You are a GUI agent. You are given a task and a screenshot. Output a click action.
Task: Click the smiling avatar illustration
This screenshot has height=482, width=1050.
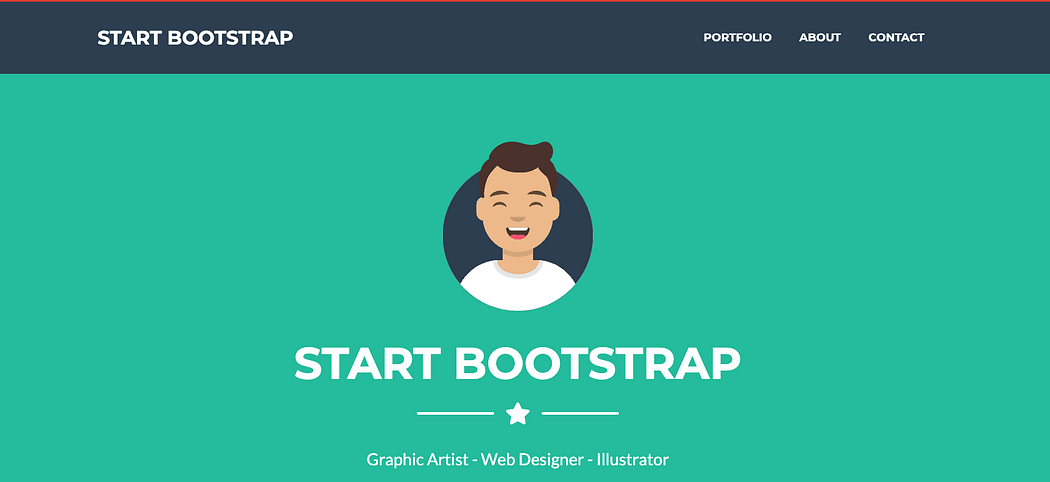point(518,226)
